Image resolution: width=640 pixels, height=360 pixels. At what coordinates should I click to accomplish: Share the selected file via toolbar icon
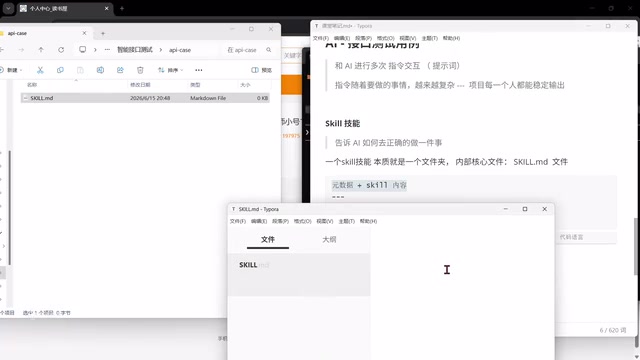pos(120,70)
